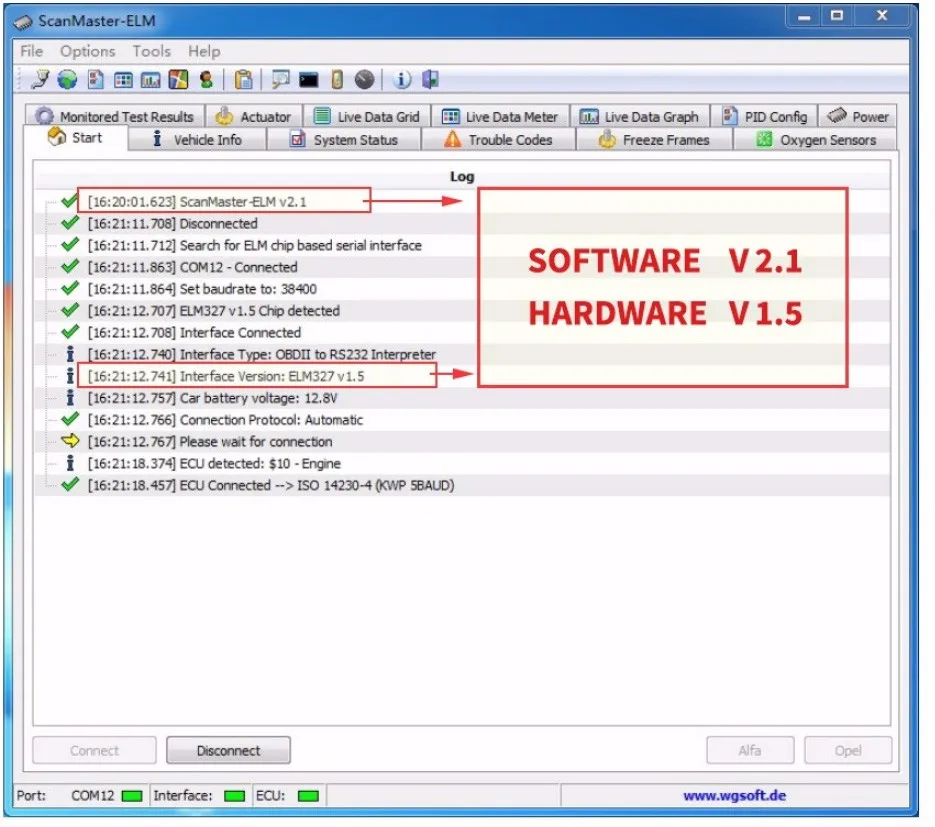
Task: Click the ScanMaster-ELM title bar icon
Action: click(23, 22)
